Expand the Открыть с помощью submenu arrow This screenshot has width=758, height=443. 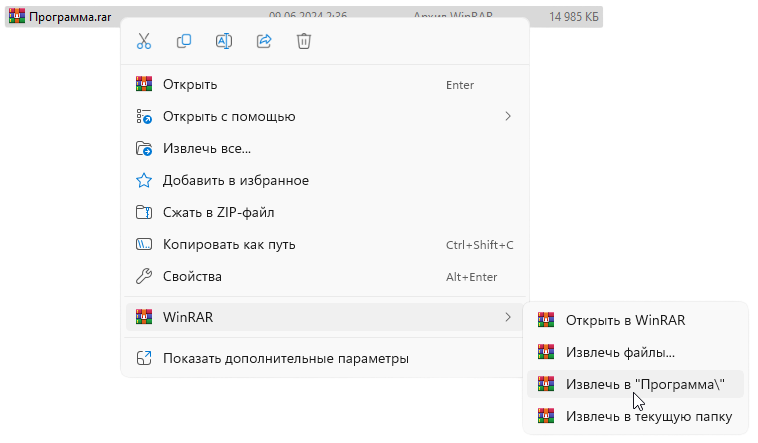click(x=508, y=117)
